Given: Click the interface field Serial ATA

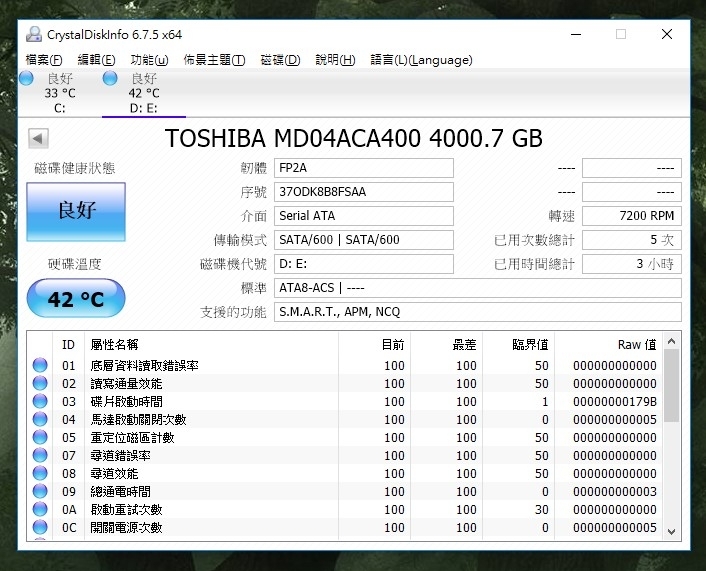Looking at the screenshot, I should point(364,216).
